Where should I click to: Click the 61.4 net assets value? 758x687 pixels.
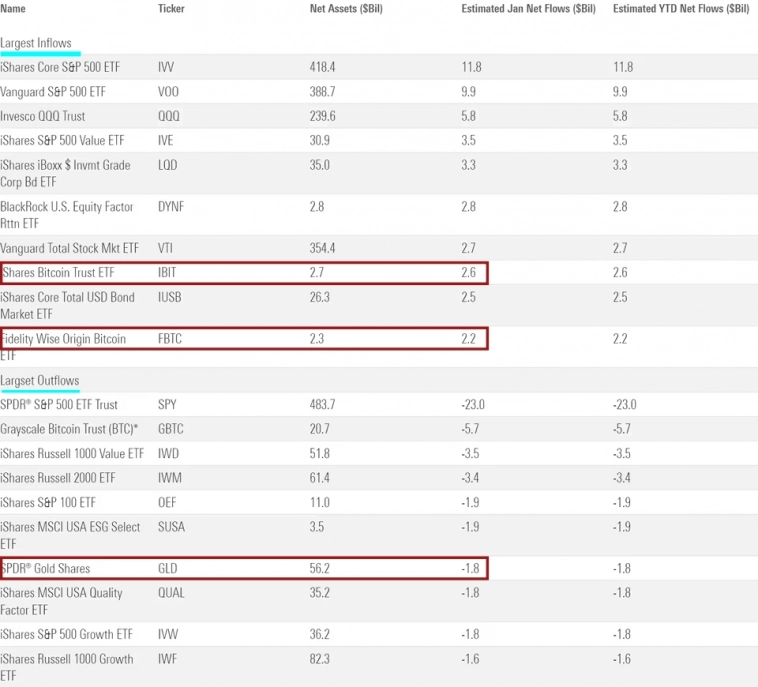point(320,478)
